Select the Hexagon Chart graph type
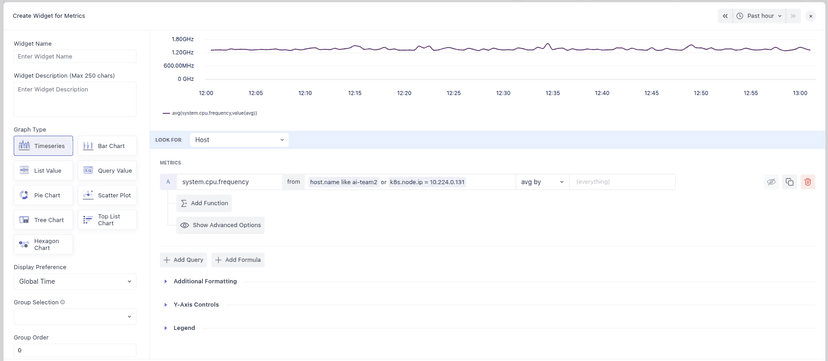Image resolution: width=828 pixels, height=361 pixels. 43,244
